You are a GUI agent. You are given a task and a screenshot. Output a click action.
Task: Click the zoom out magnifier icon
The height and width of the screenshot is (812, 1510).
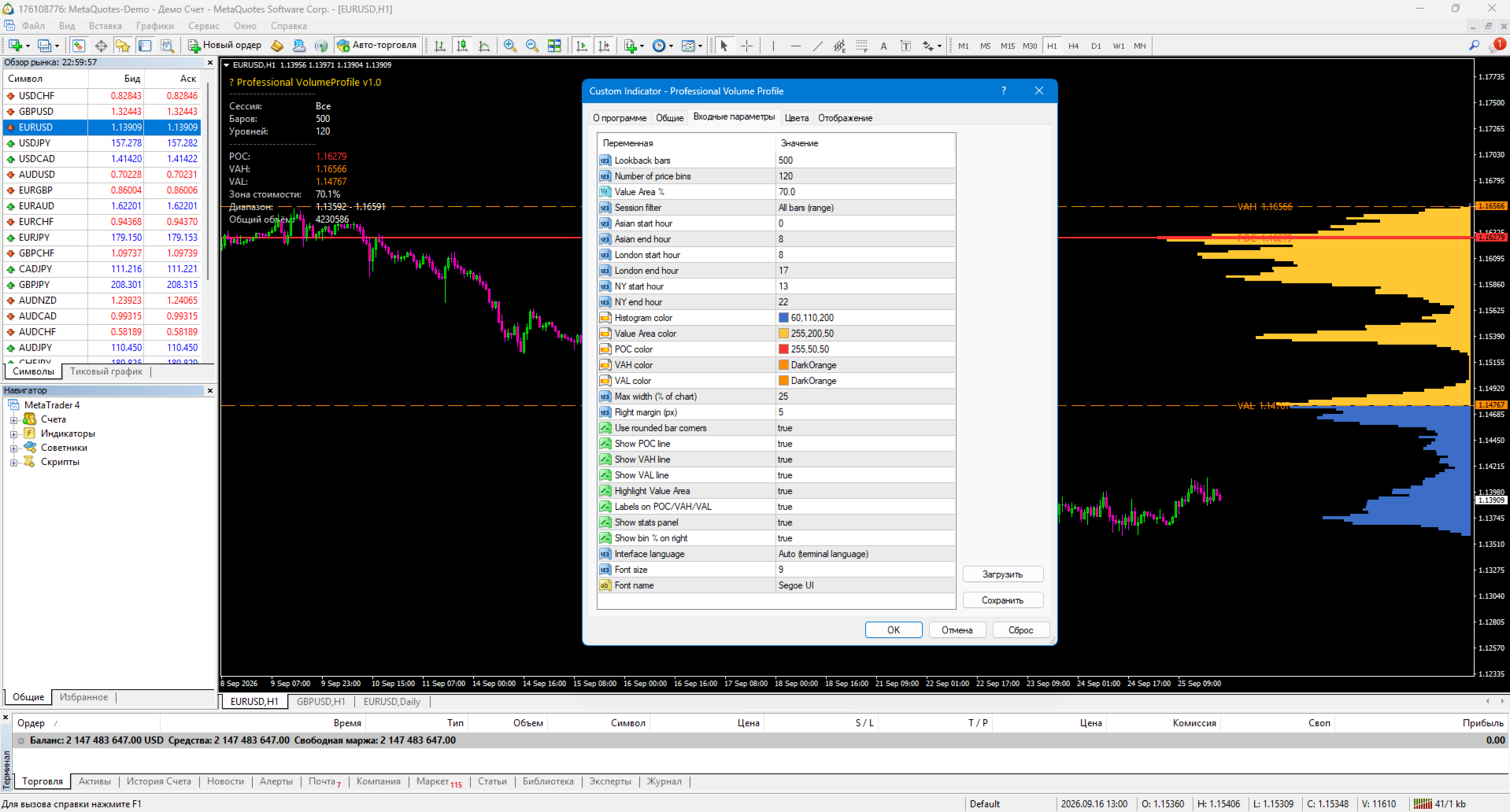click(532, 46)
